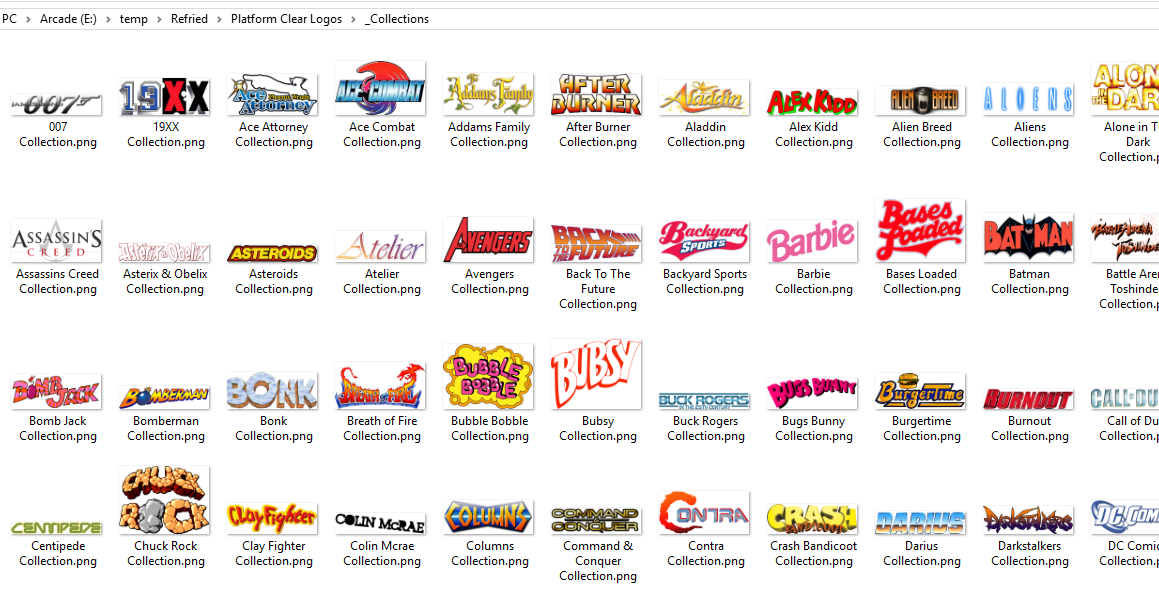Select the Bubble Bobble logo thumbnail
Image resolution: width=1159 pixels, height=590 pixels.
[488, 376]
